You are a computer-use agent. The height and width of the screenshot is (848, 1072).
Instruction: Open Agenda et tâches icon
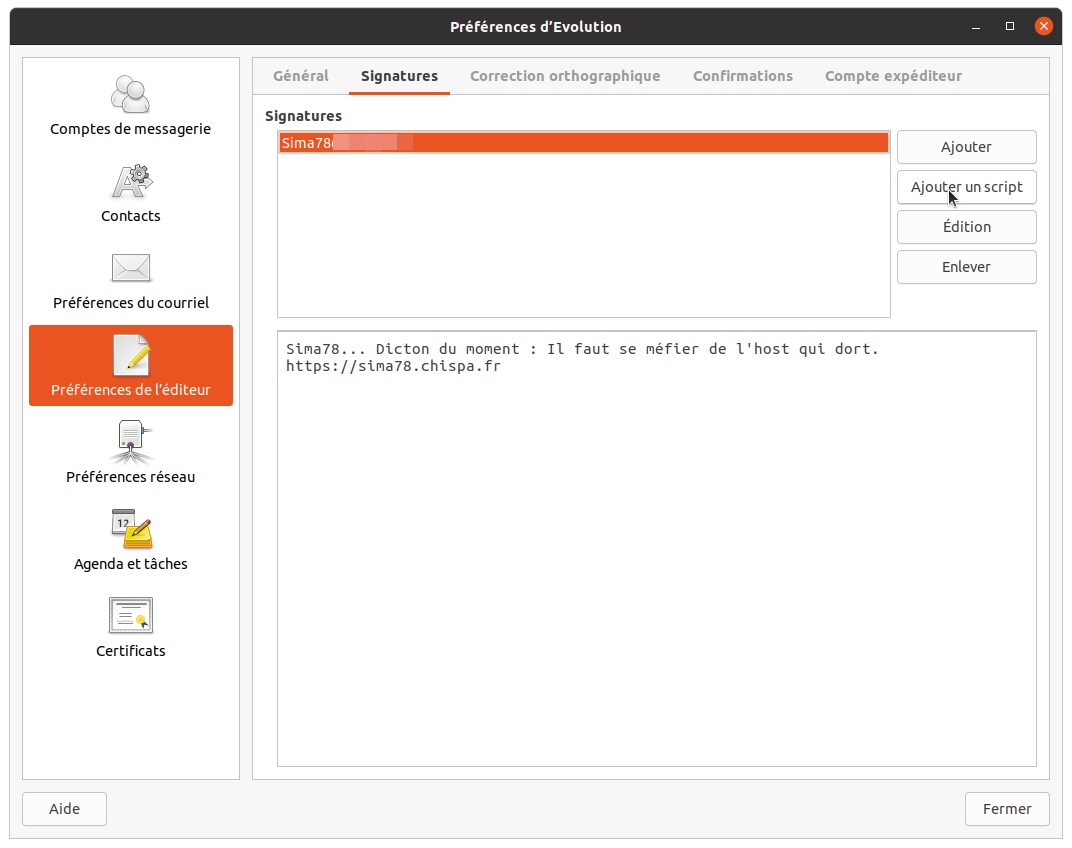coord(130,529)
